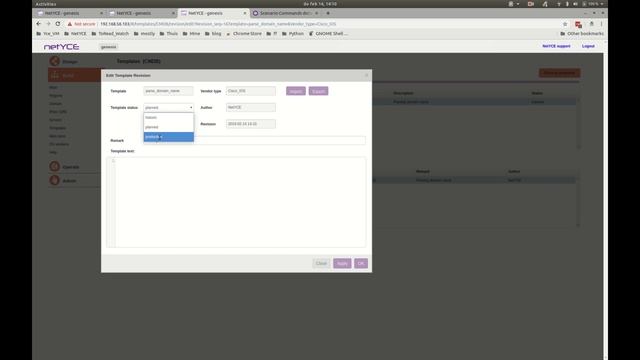The image size is (640, 360).
Task: Open the Template status dropdown
Action: point(168,107)
